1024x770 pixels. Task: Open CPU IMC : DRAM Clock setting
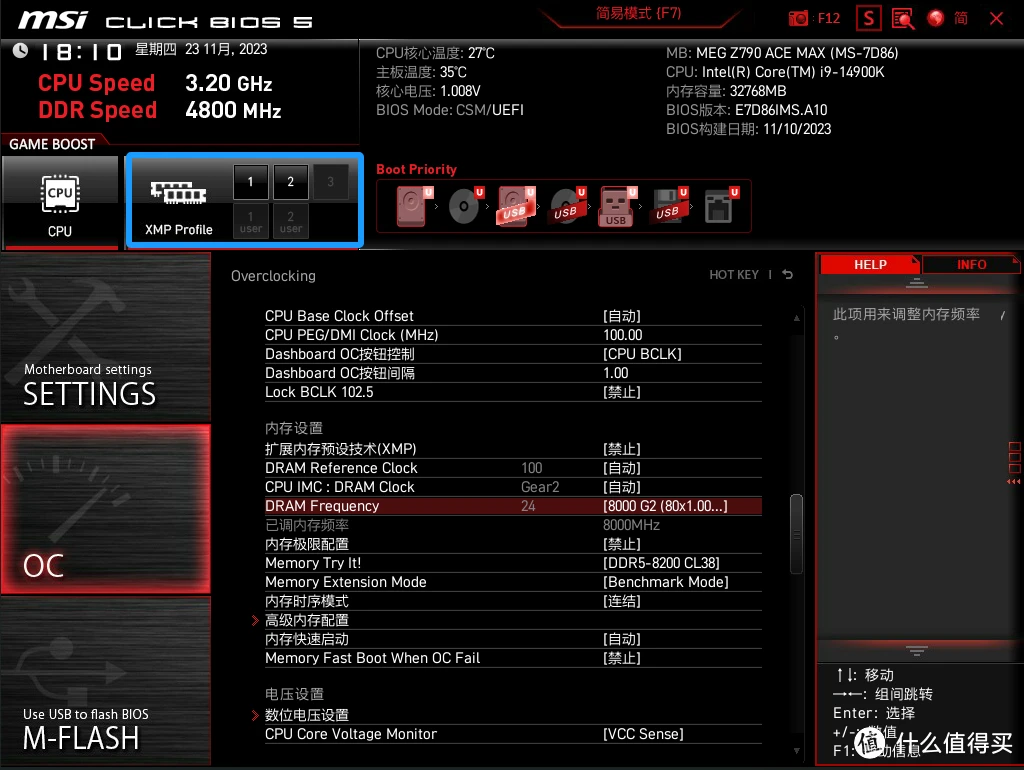coord(513,487)
